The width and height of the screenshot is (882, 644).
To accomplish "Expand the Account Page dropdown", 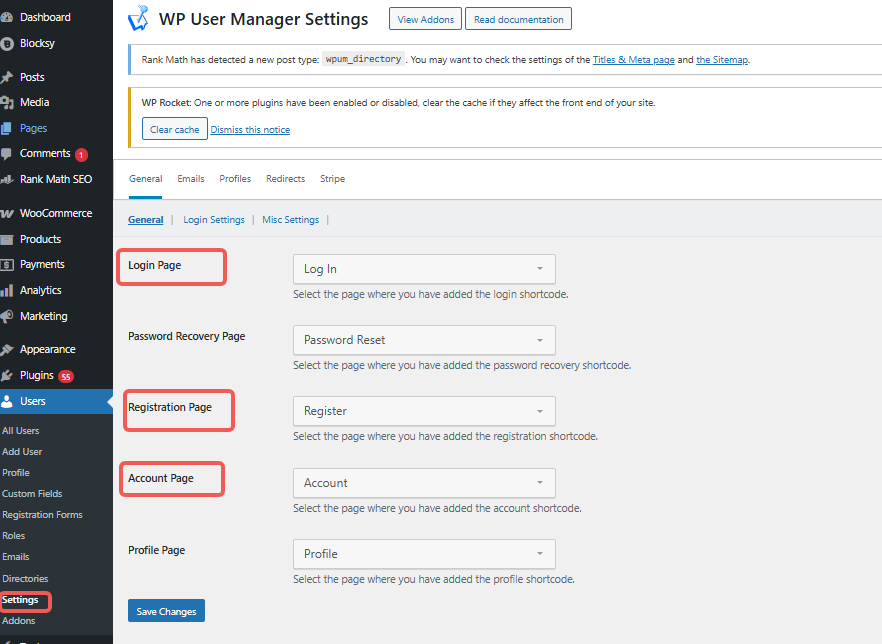I will click(424, 483).
